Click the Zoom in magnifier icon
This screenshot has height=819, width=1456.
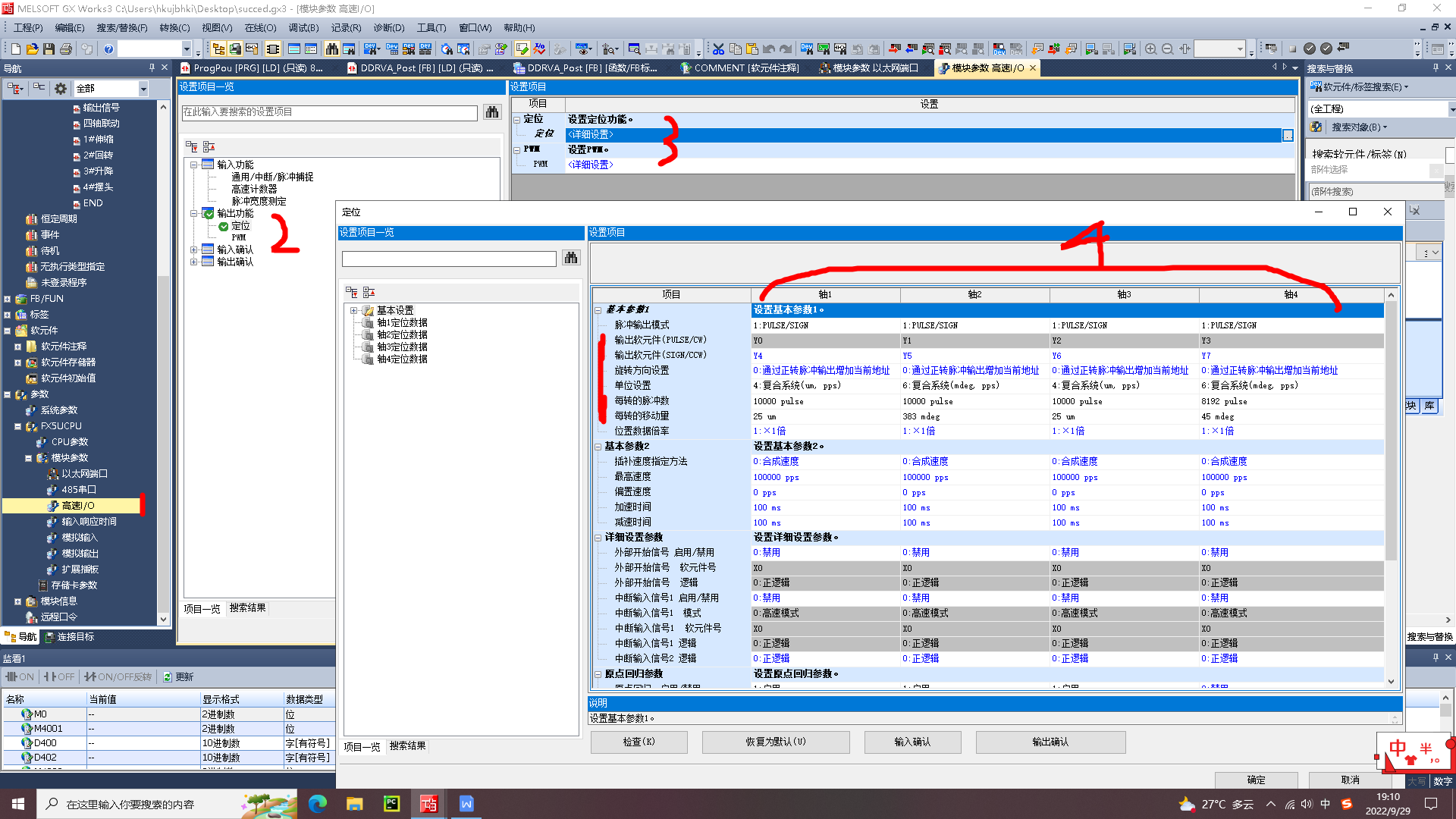[x=1150, y=49]
